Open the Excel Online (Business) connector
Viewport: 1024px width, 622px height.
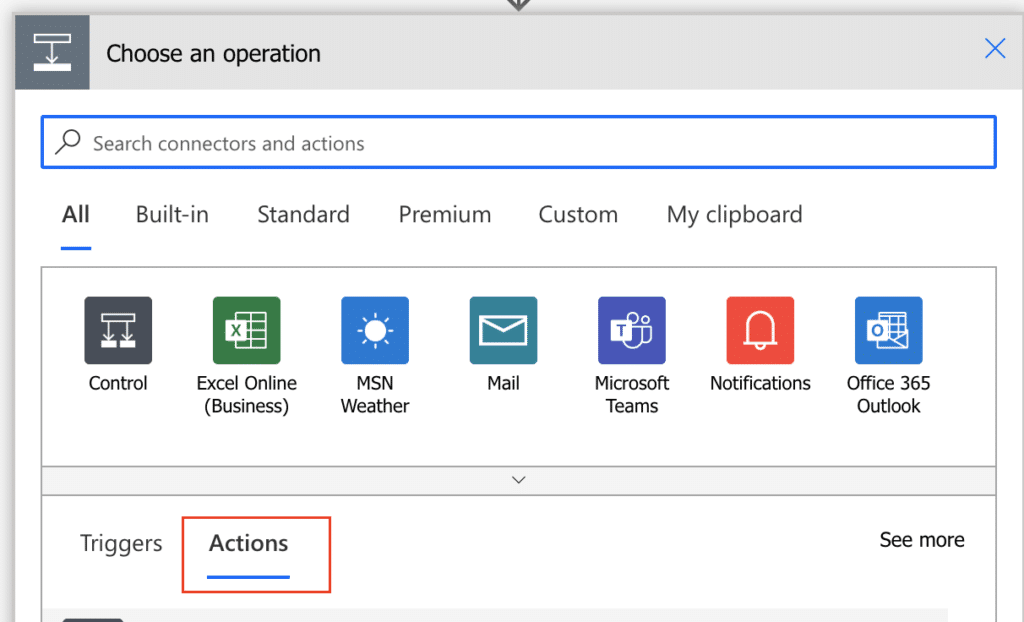(246, 330)
